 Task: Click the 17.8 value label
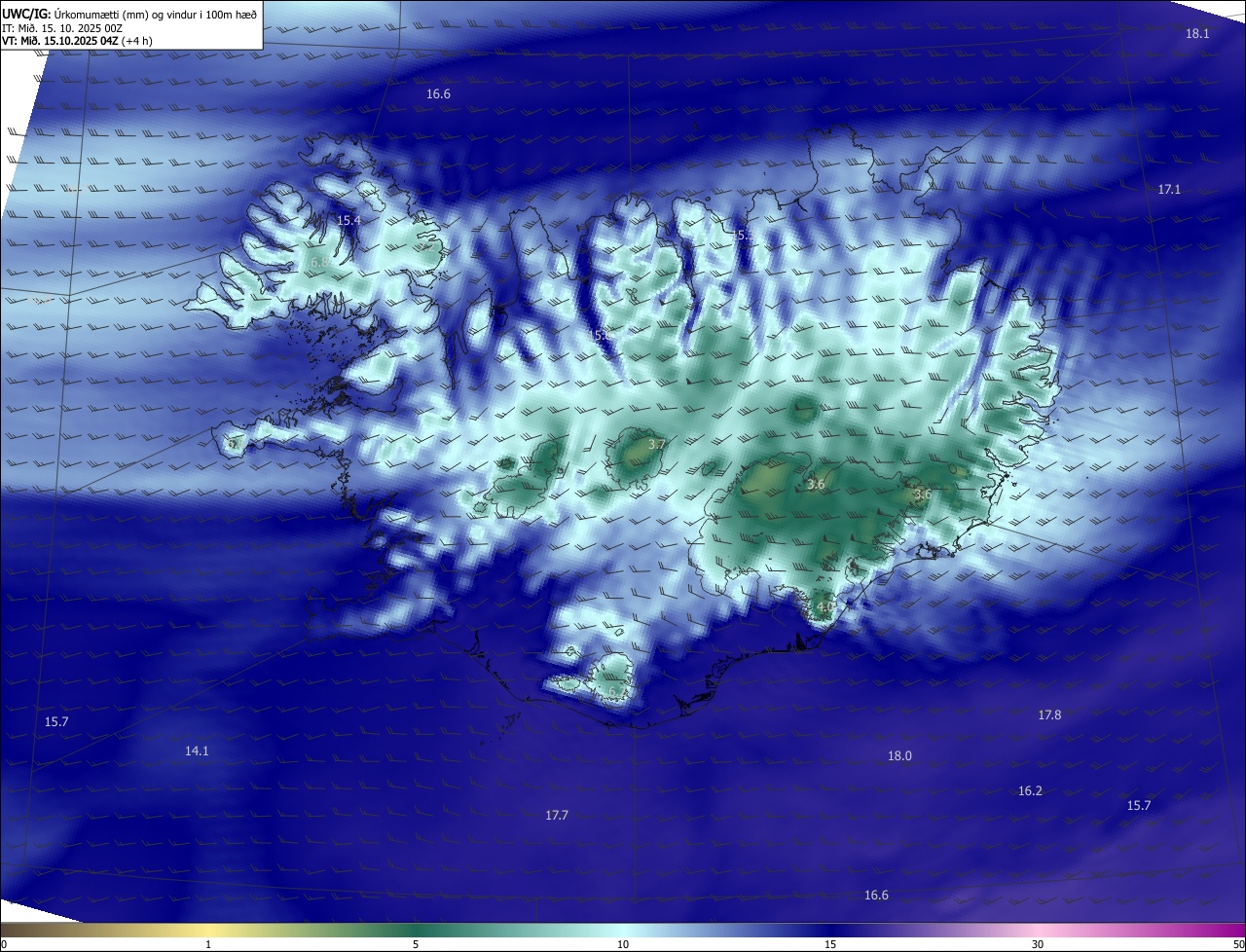click(x=1049, y=715)
